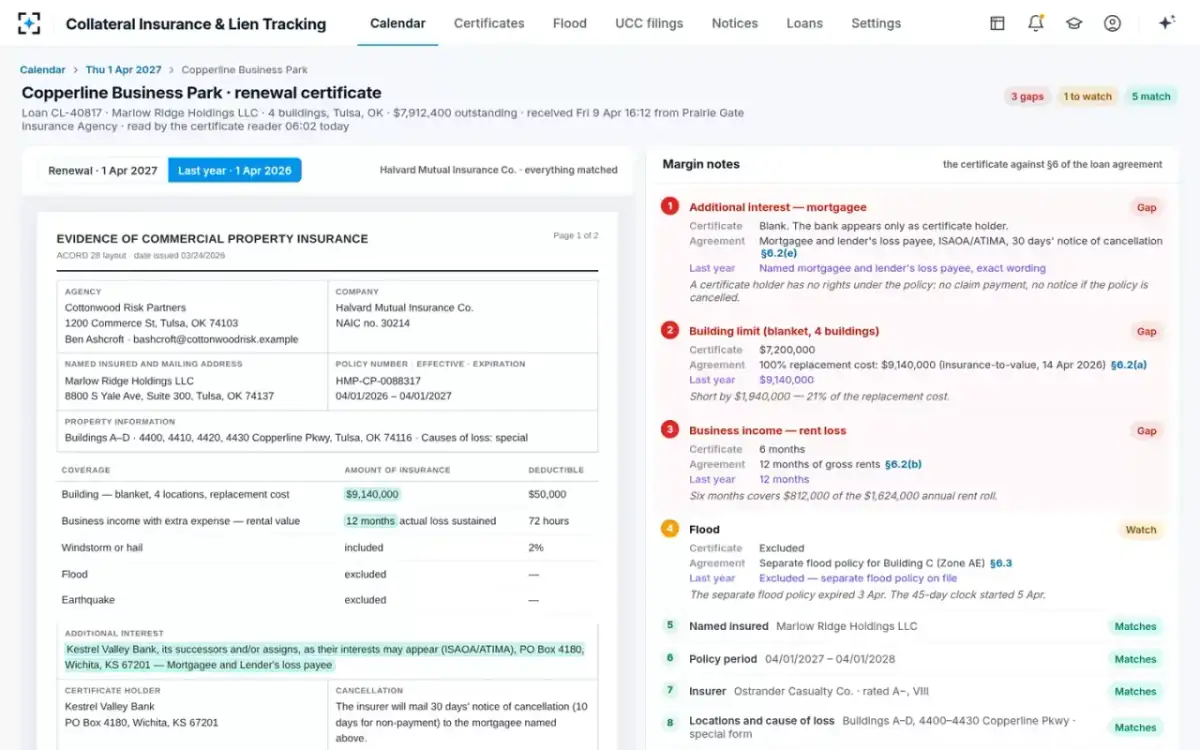Screen dimensions: 1200x750
Task: Click the number 5 Named insured marker
Action: (670, 625)
